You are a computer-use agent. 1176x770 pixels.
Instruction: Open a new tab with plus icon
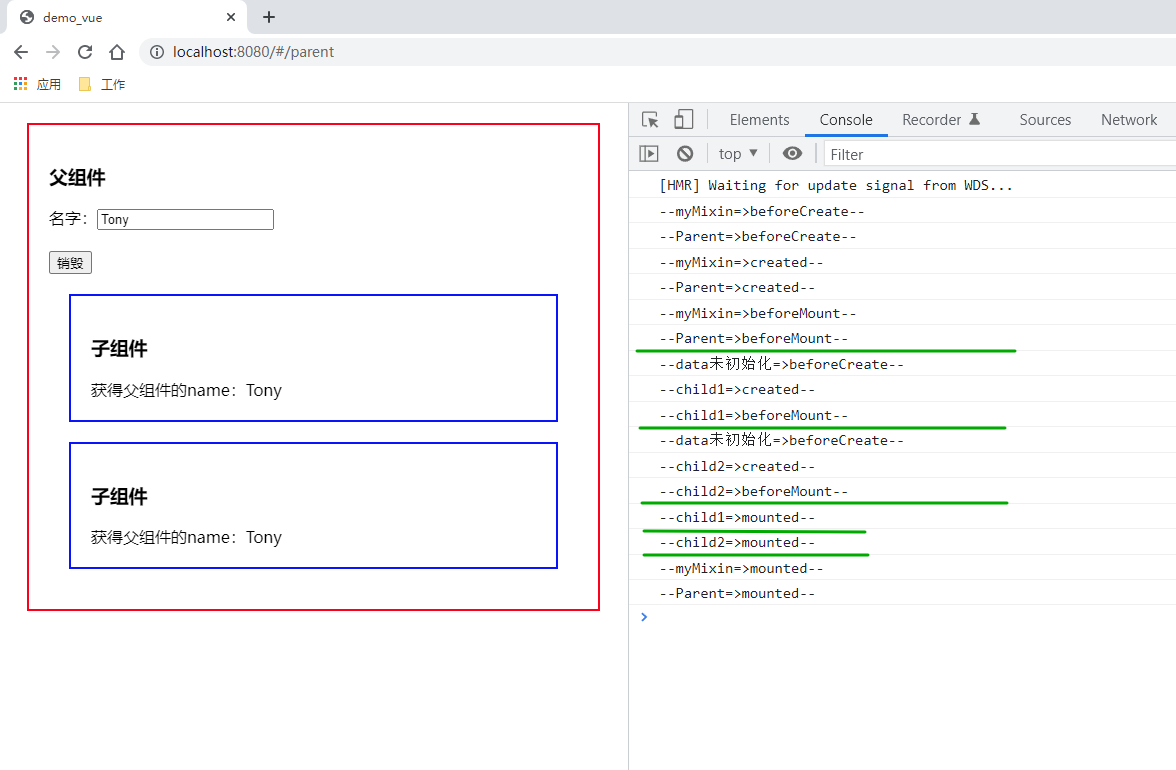pyautogui.click(x=268, y=16)
